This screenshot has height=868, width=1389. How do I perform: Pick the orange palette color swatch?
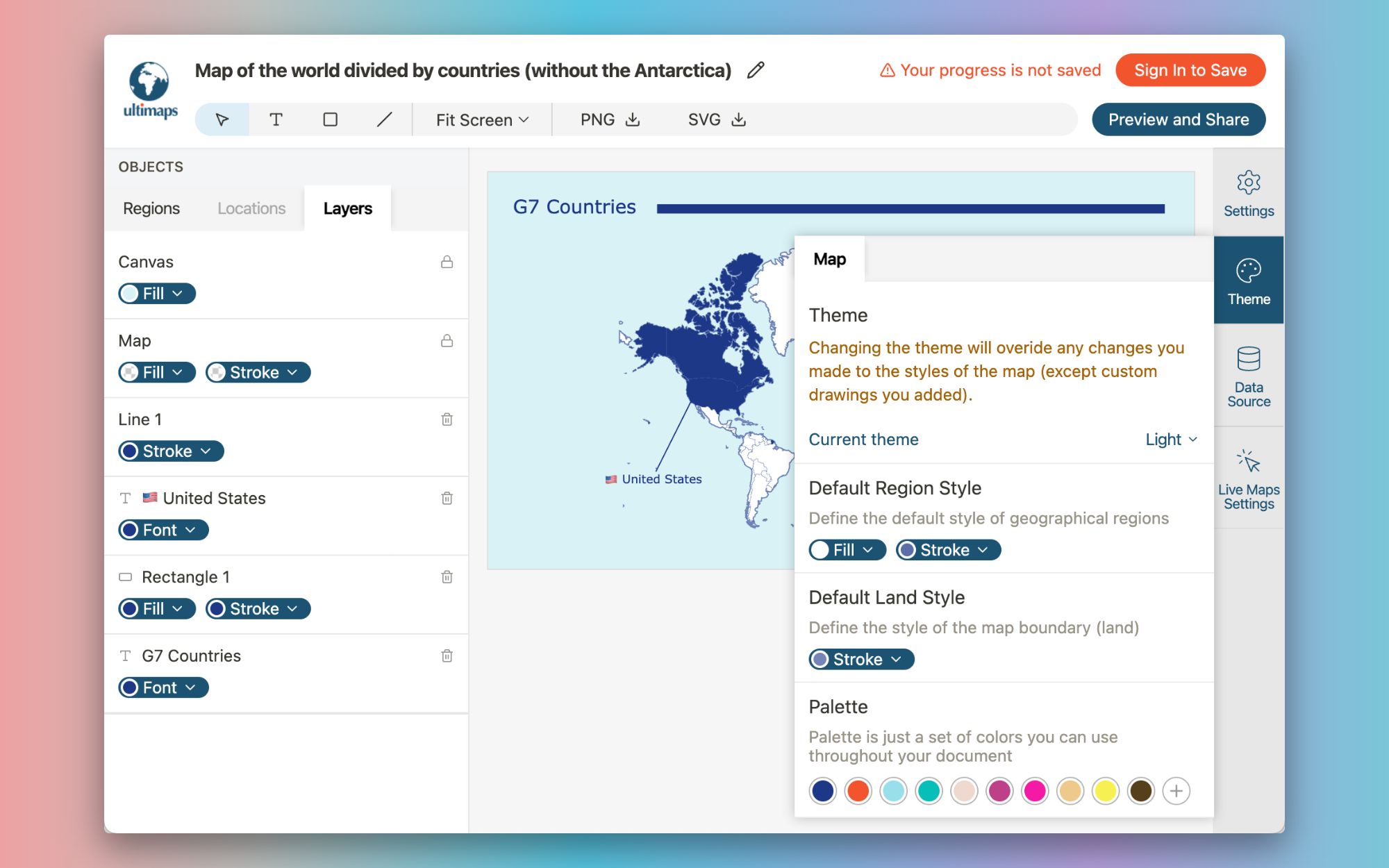[858, 791]
